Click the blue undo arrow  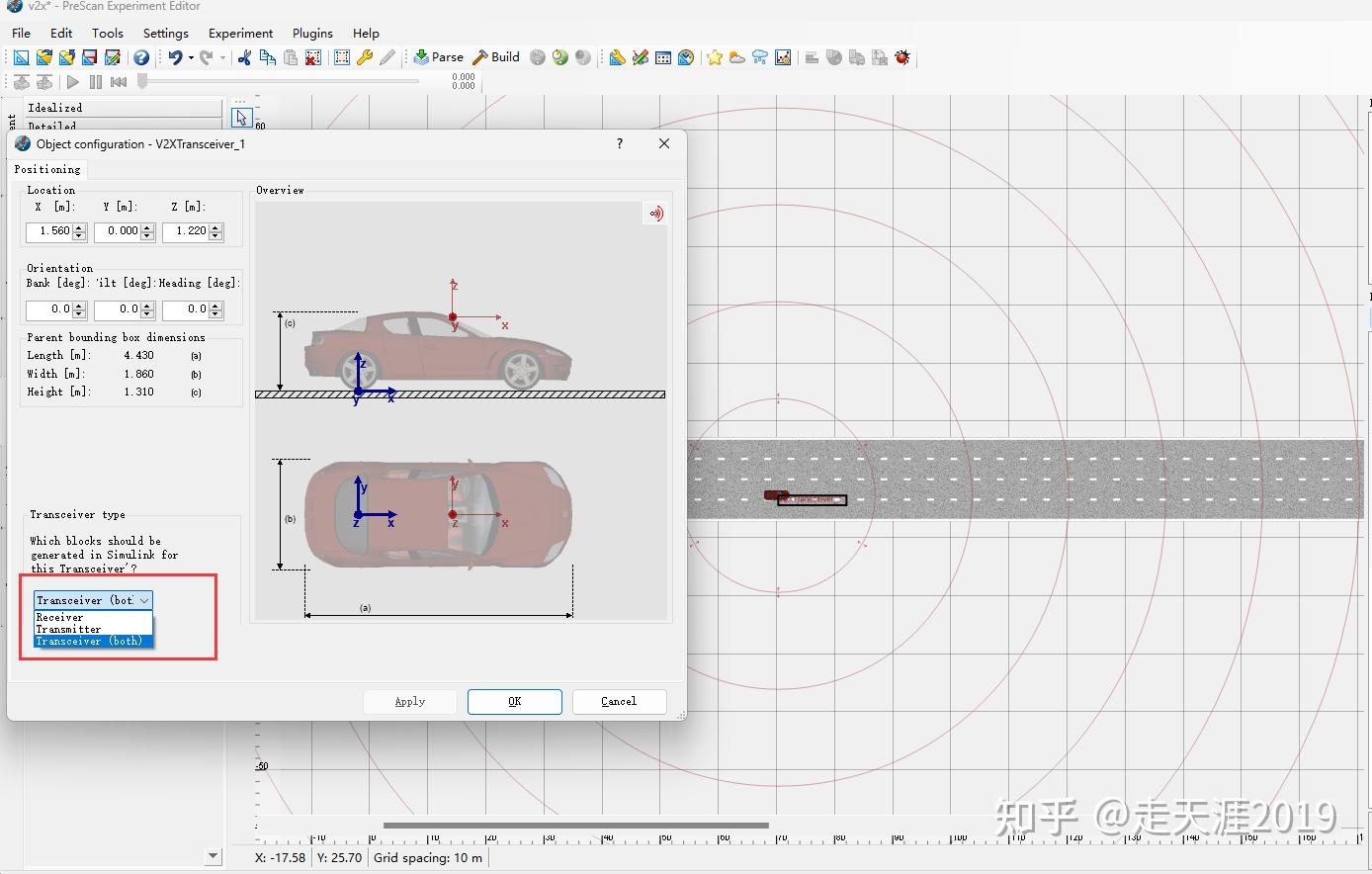pos(175,57)
